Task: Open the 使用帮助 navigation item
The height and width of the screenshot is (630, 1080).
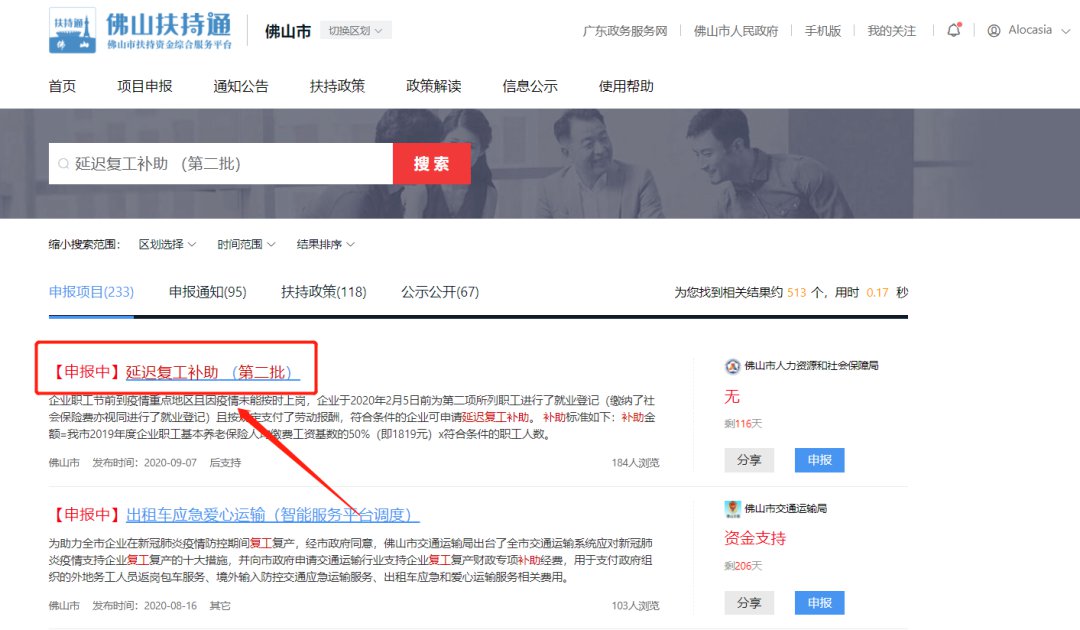Action: (x=626, y=86)
